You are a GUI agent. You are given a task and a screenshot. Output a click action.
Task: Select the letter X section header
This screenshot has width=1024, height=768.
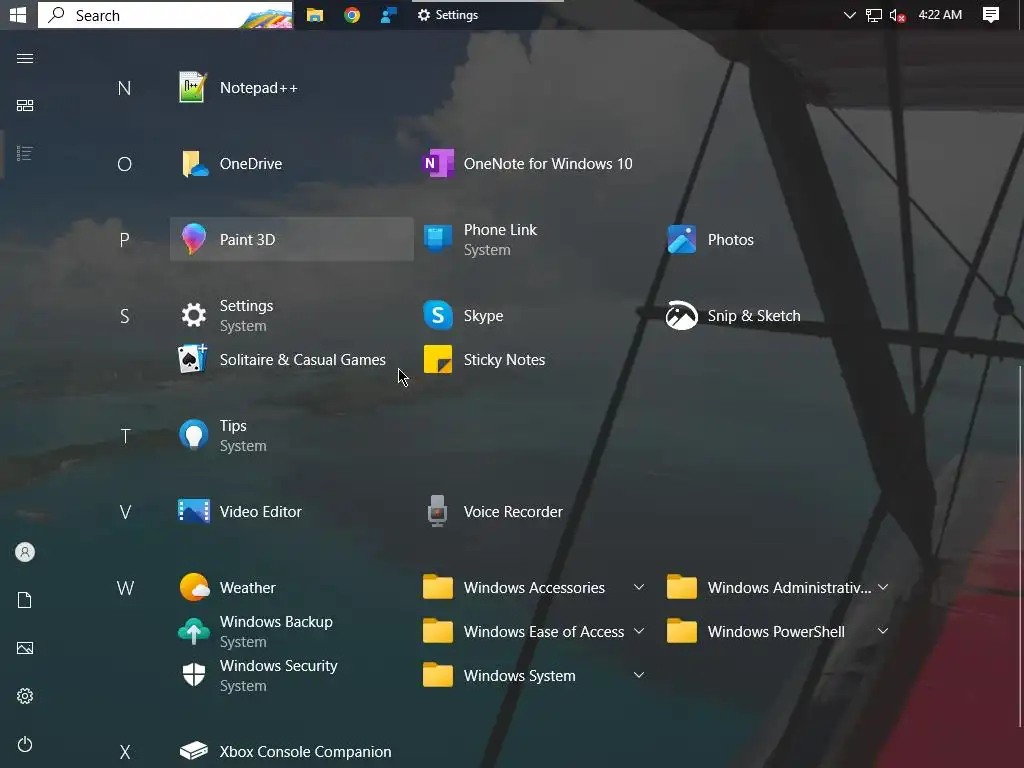point(125,752)
